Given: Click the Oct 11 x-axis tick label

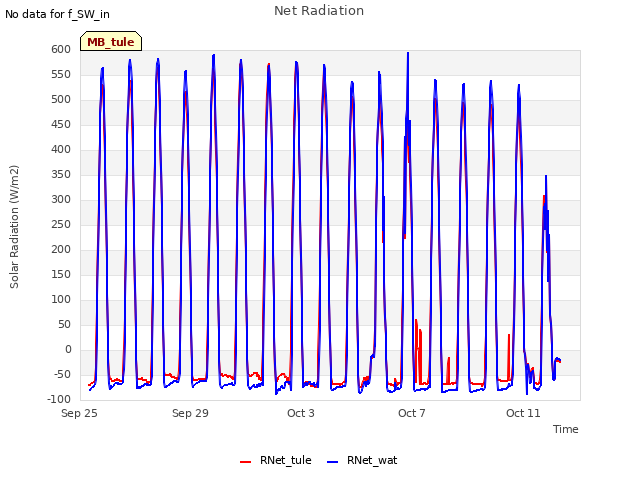Looking at the screenshot, I should (x=523, y=413).
